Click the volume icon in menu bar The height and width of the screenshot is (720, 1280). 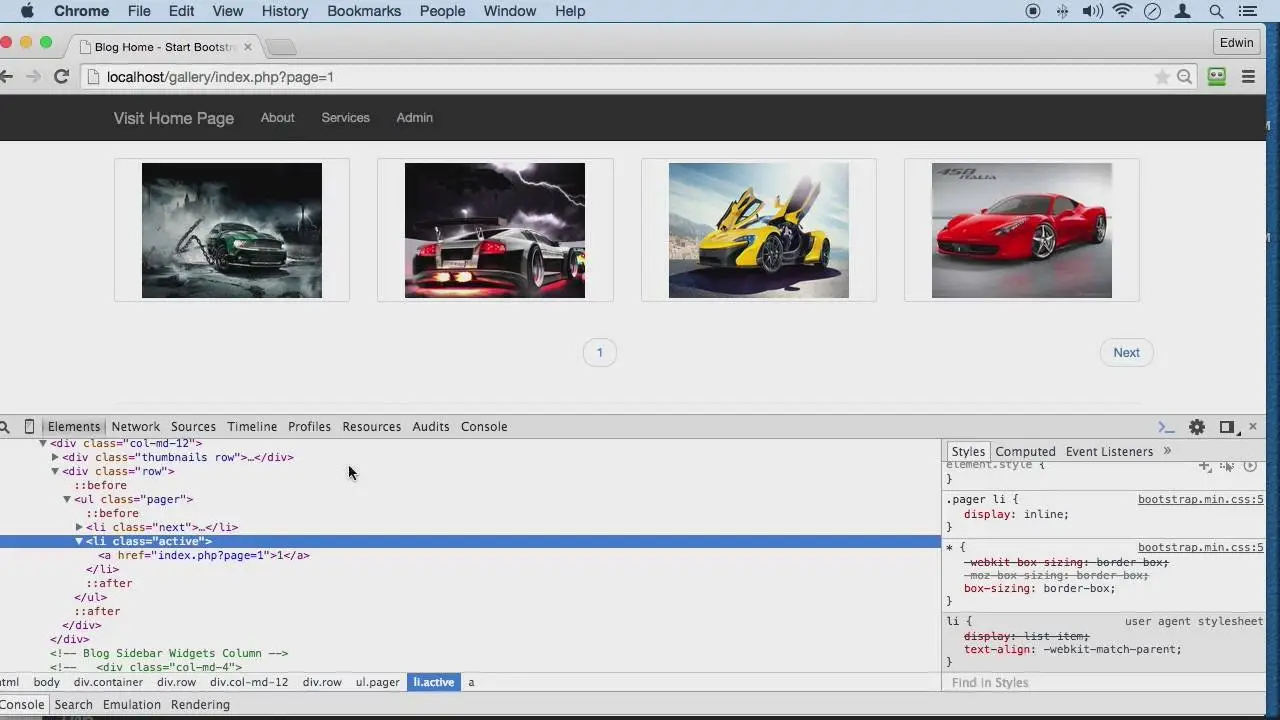pos(1092,11)
